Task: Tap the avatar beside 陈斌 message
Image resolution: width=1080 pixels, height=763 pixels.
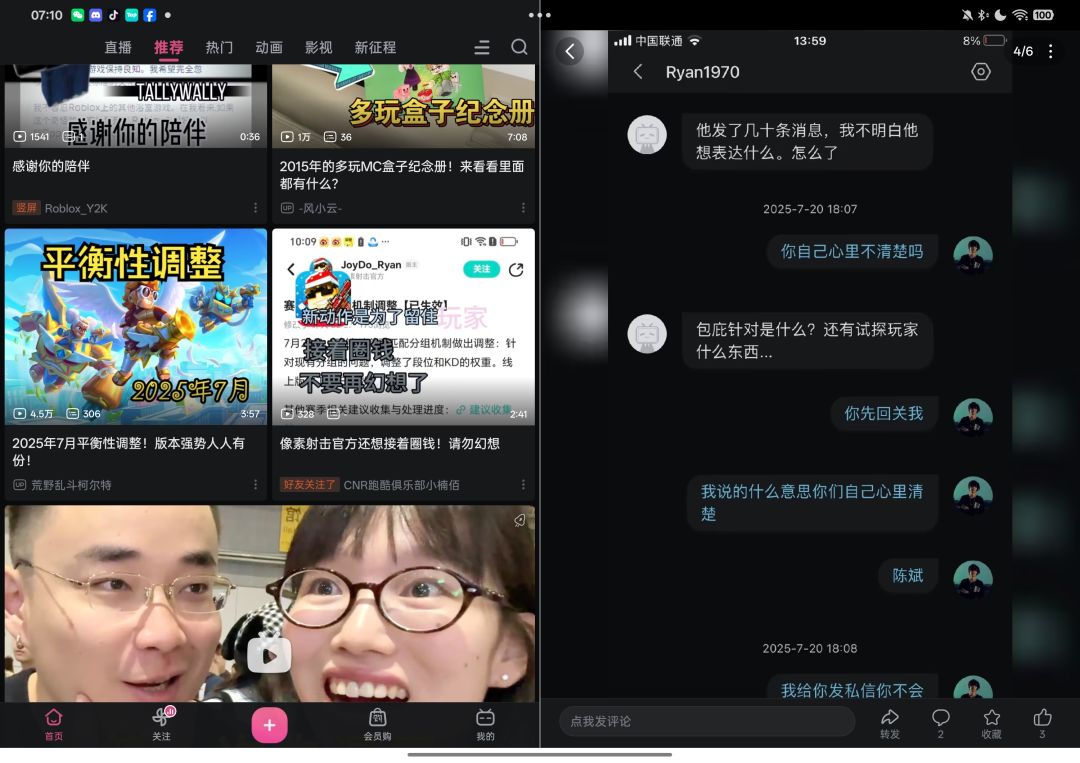Action: click(973, 580)
